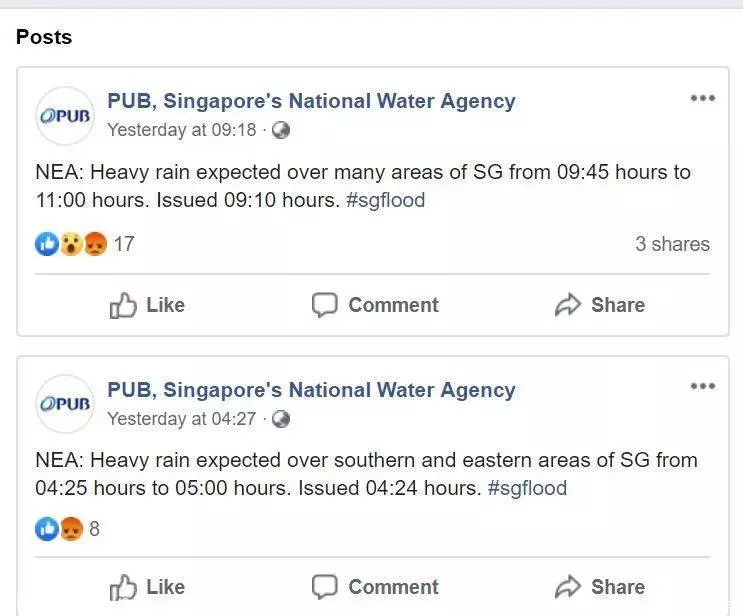743x616 pixels.
Task: Open the three-dot options menu on first post
Action: [x=703, y=98]
